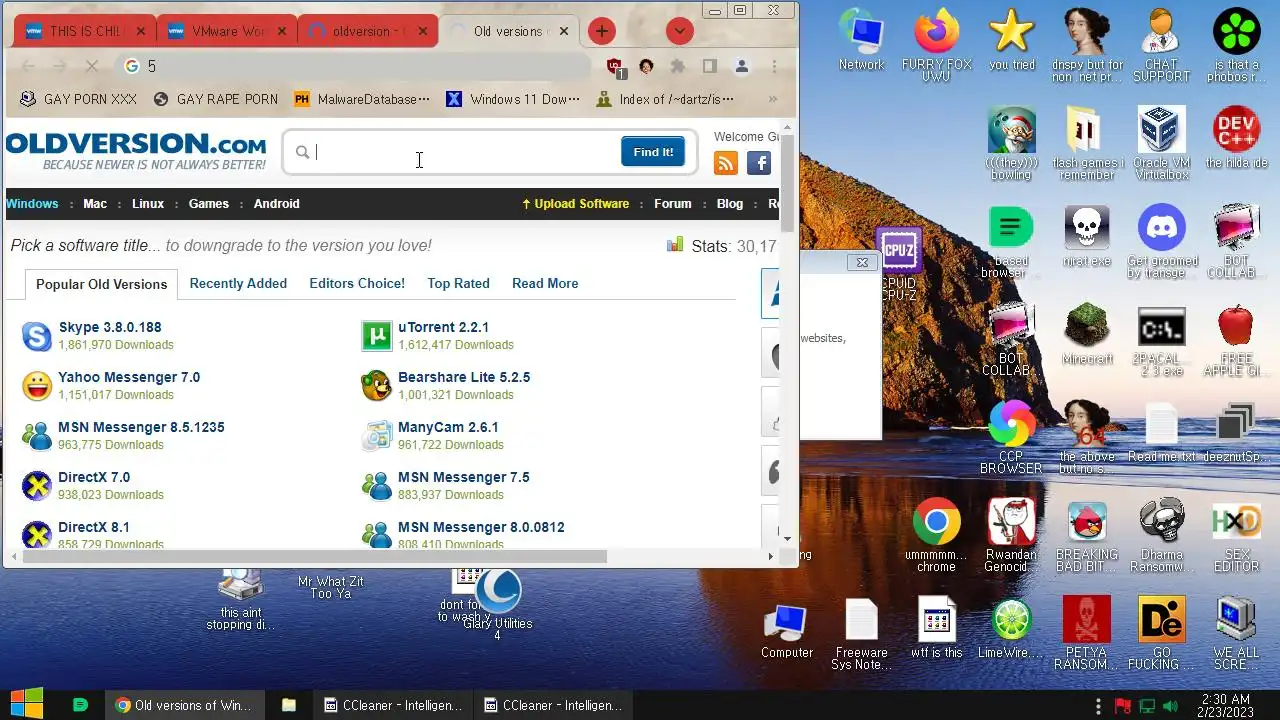This screenshot has height=720, width=1280.
Task: Switch to the 'VMware Wor' browser tab
Action: (x=228, y=31)
